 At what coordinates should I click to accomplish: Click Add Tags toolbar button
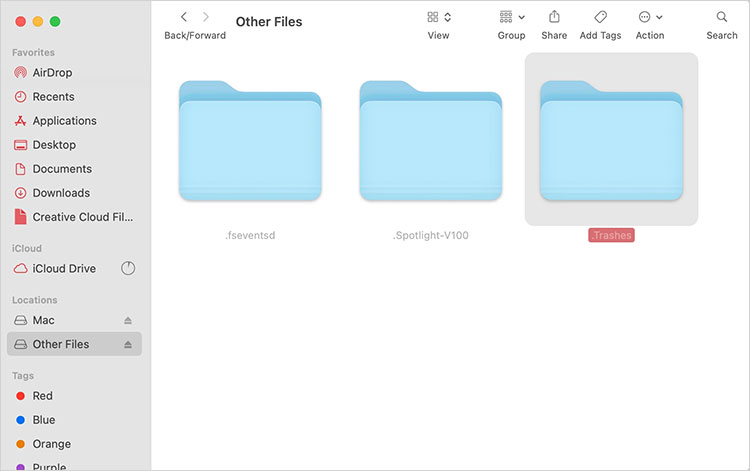coord(600,17)
